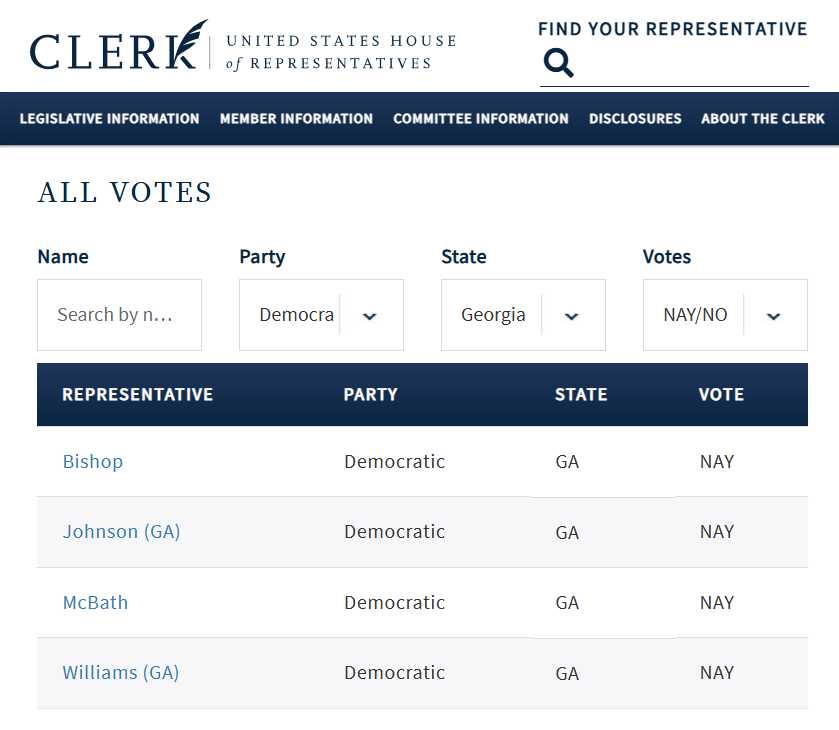The height and width of the screenshot is (730, 839).
Task: Open Member Information menu
Action: 296,119
